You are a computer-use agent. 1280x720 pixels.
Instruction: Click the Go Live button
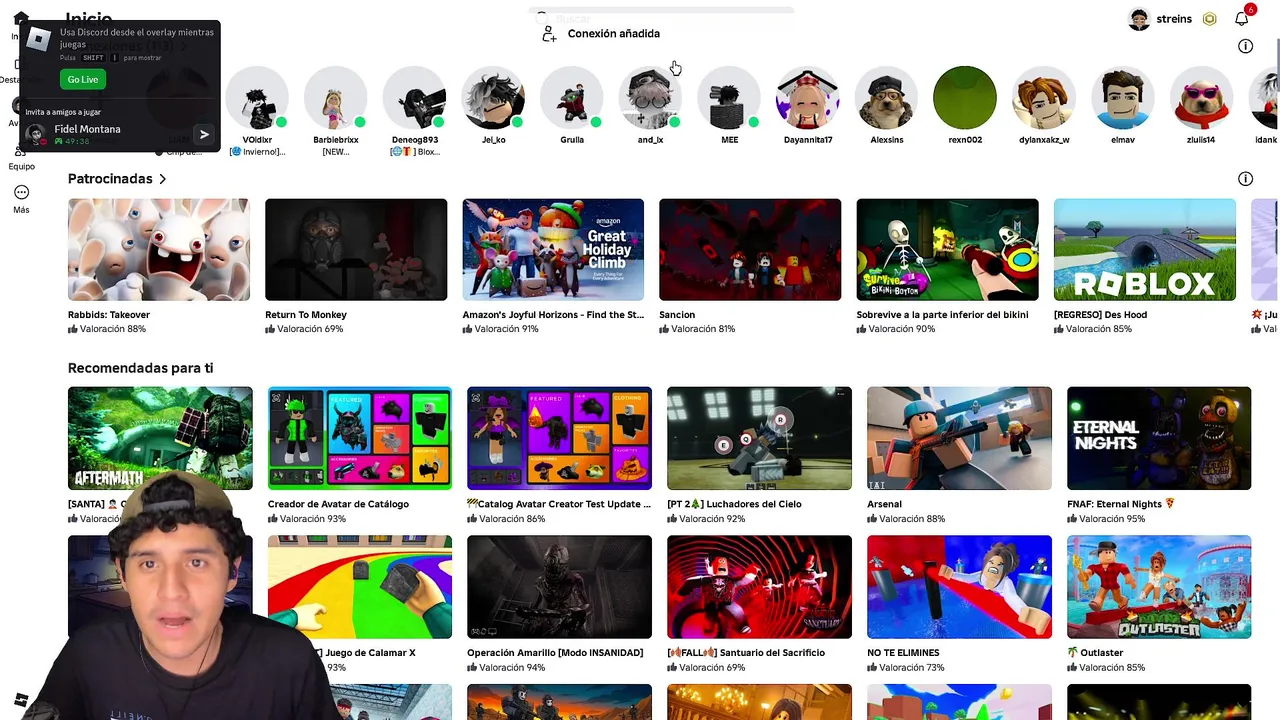click(x=83, y=79)
